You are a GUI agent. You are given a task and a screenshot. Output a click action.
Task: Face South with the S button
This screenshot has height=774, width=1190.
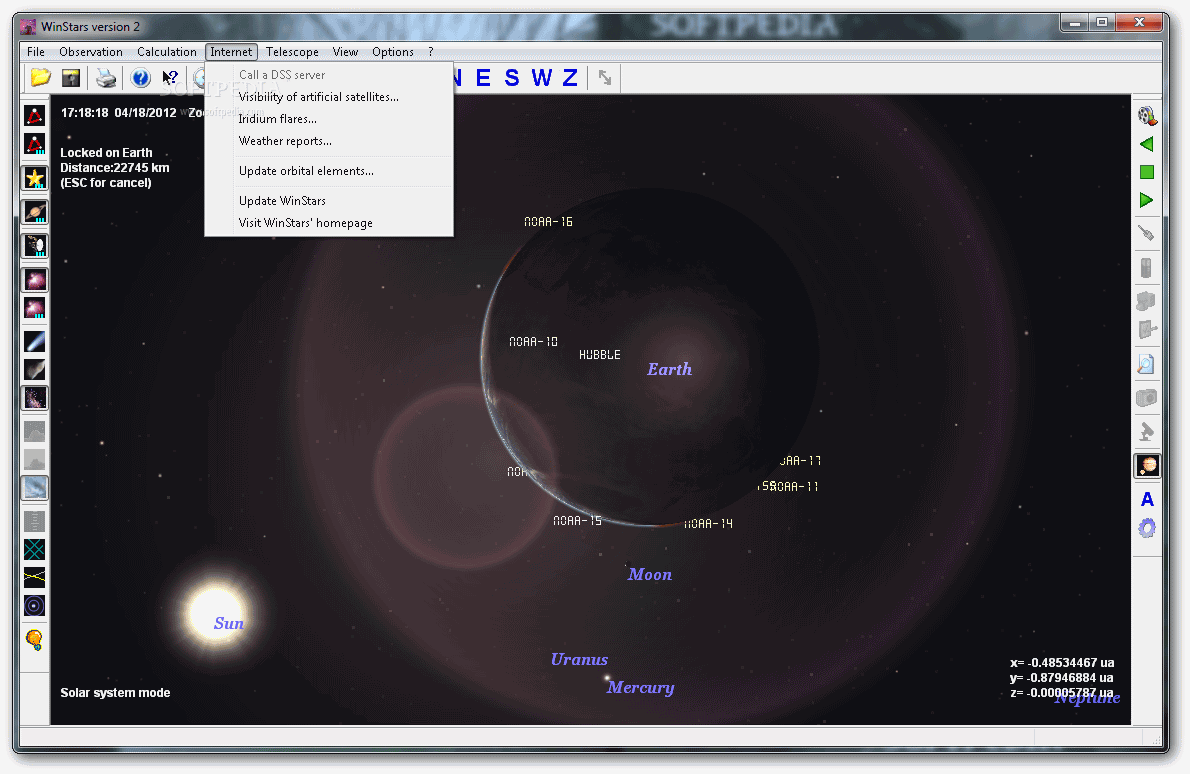tap(512, 77)
